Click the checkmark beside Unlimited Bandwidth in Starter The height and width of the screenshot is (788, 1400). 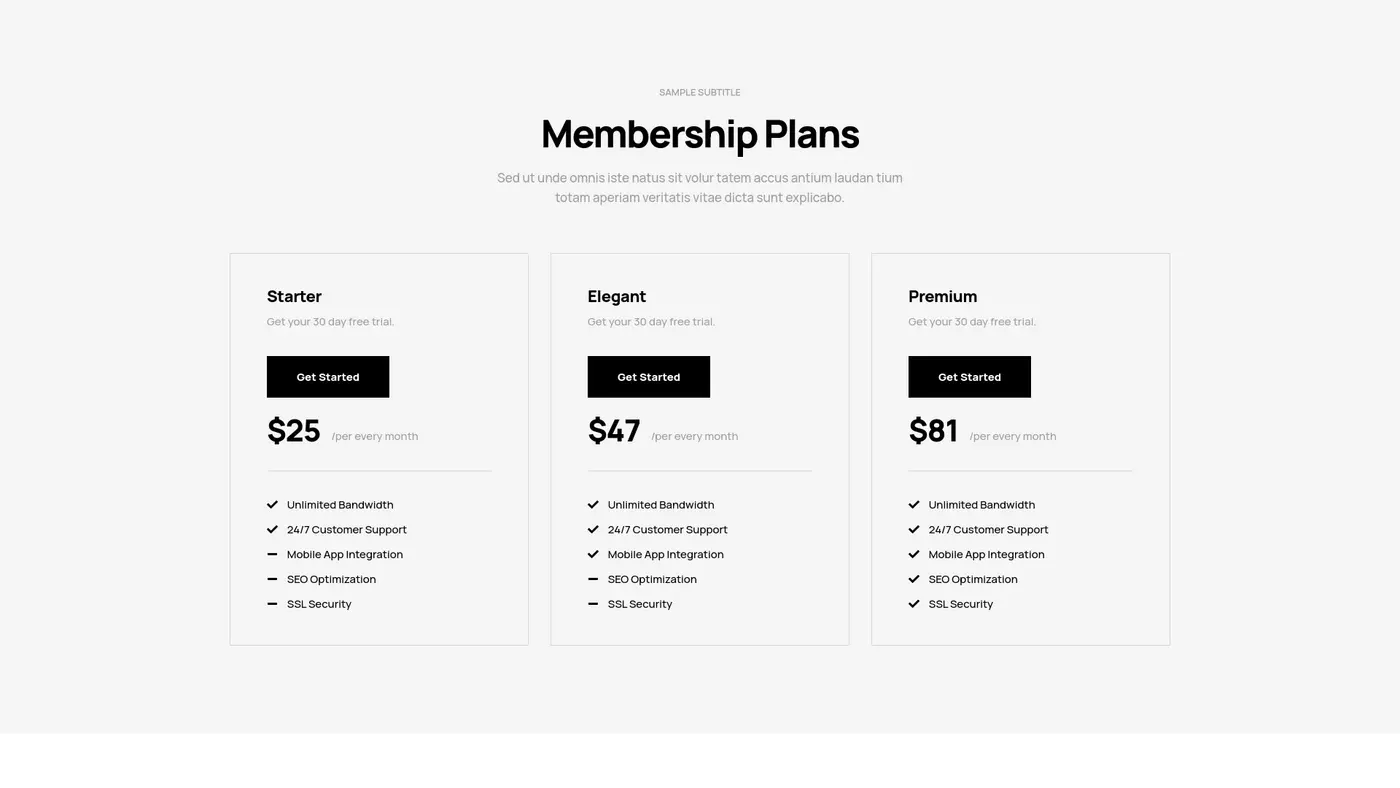(271, 505)
